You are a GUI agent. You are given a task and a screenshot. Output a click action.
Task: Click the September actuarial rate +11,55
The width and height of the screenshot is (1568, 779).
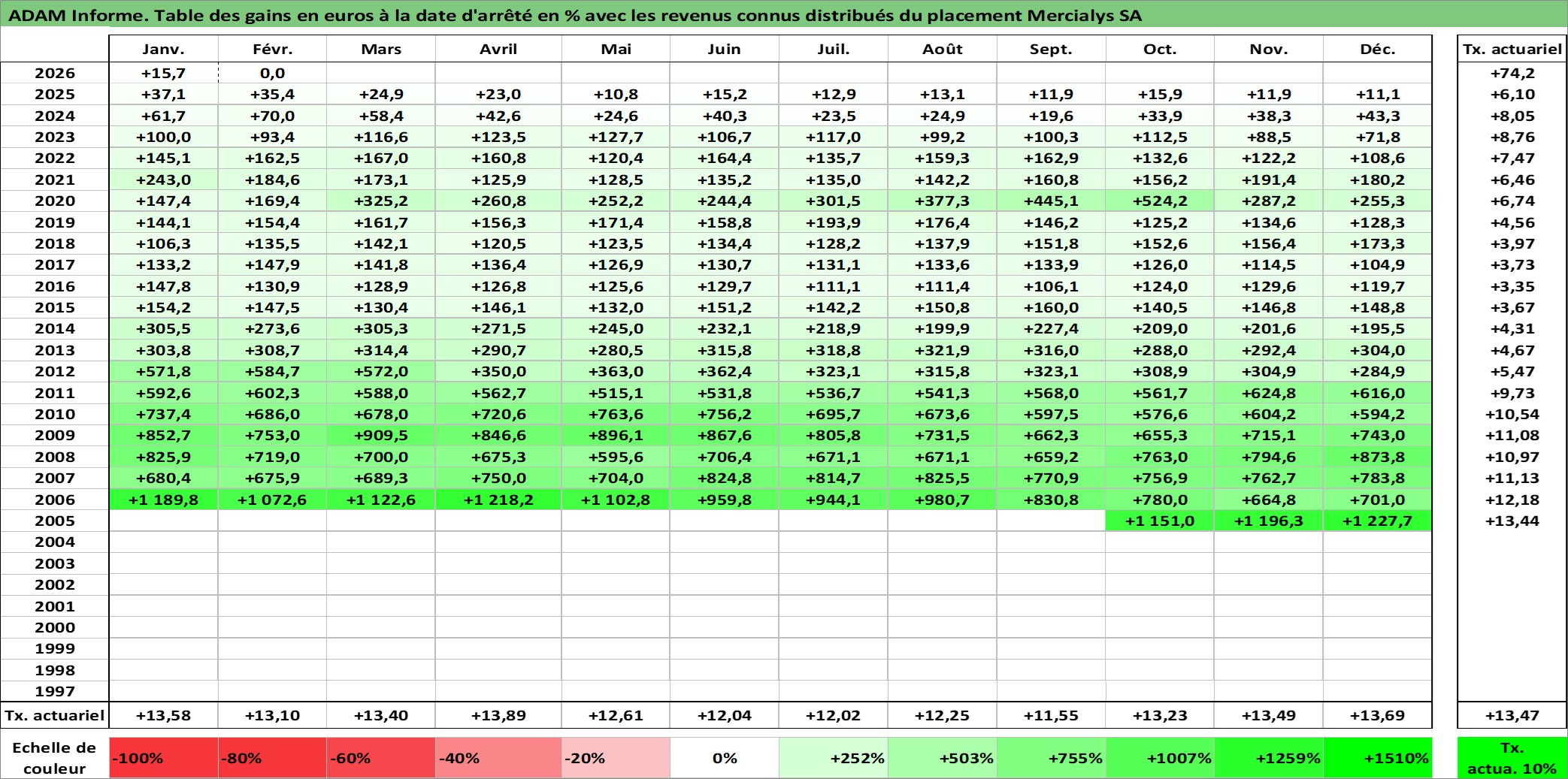pyautogui.click(x=1051, y=715)
